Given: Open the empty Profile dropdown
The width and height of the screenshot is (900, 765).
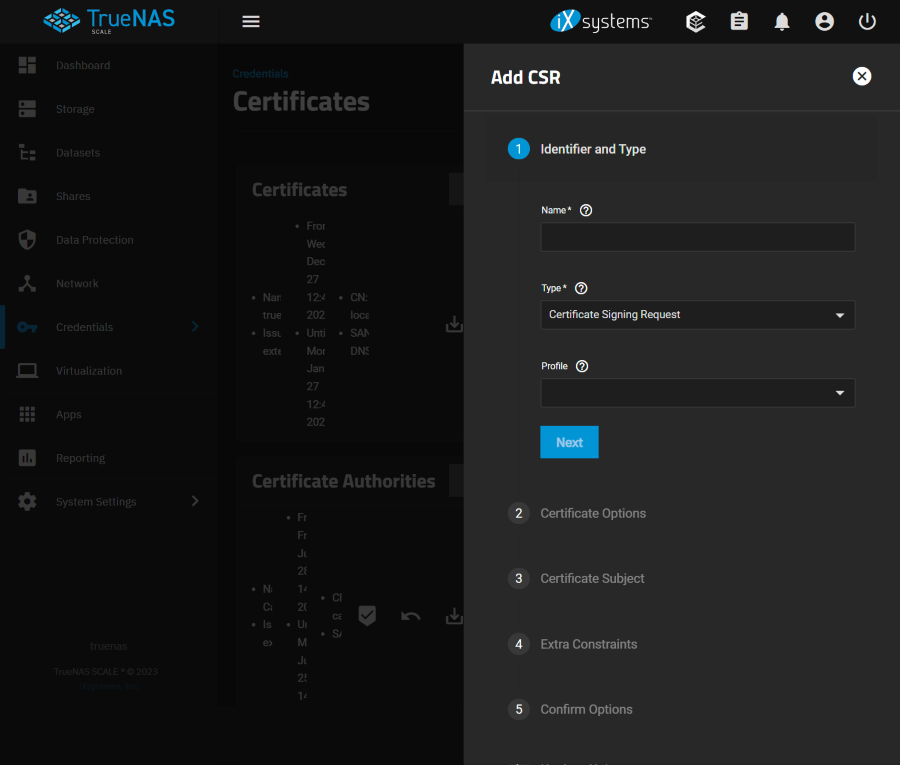Looking at the screenshot, I should pyautogui.click(x=697, y=393).
